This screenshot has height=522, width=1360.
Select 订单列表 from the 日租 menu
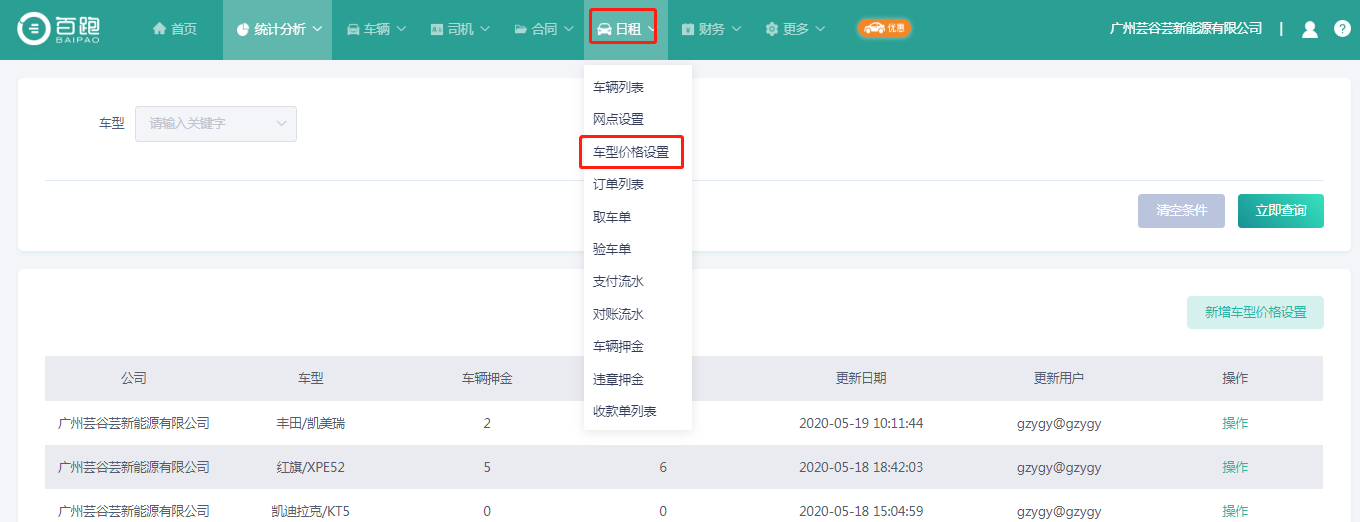[x=618, y=185]
